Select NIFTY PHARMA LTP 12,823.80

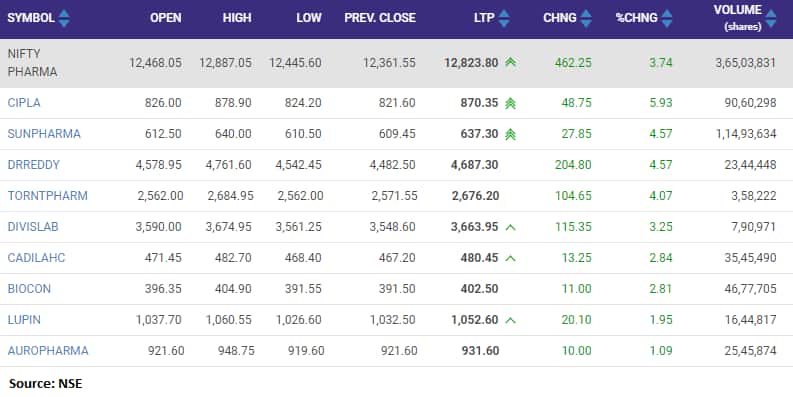(471, 63)
